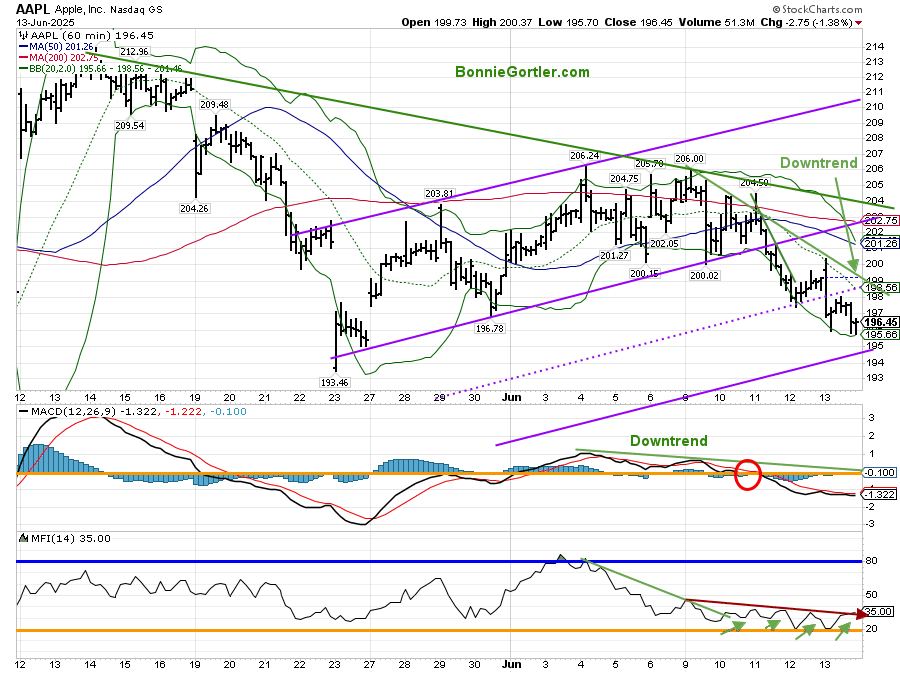The height and width of the screenshot is (673, 900).
Task: Click the 200.02 price label
Action: 704,275
